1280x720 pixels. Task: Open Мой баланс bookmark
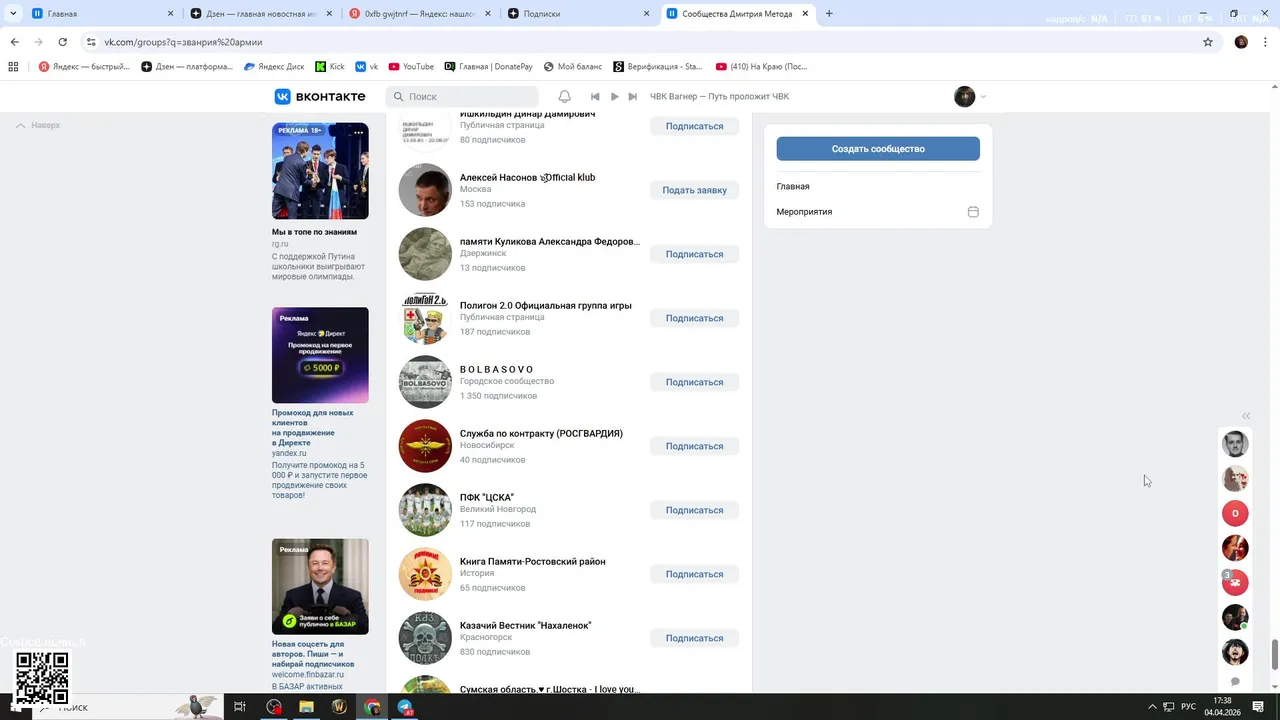[573, 67]
